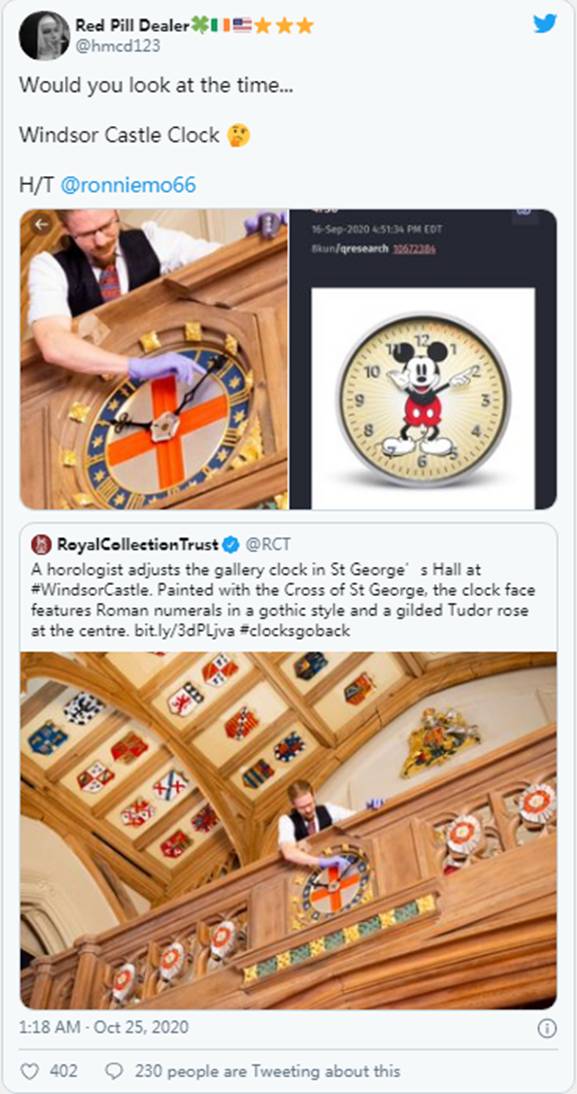This screenshot has width=577, height=1094.
Task: Click the Red Pill Dealer display name
Action: point(133,26)
